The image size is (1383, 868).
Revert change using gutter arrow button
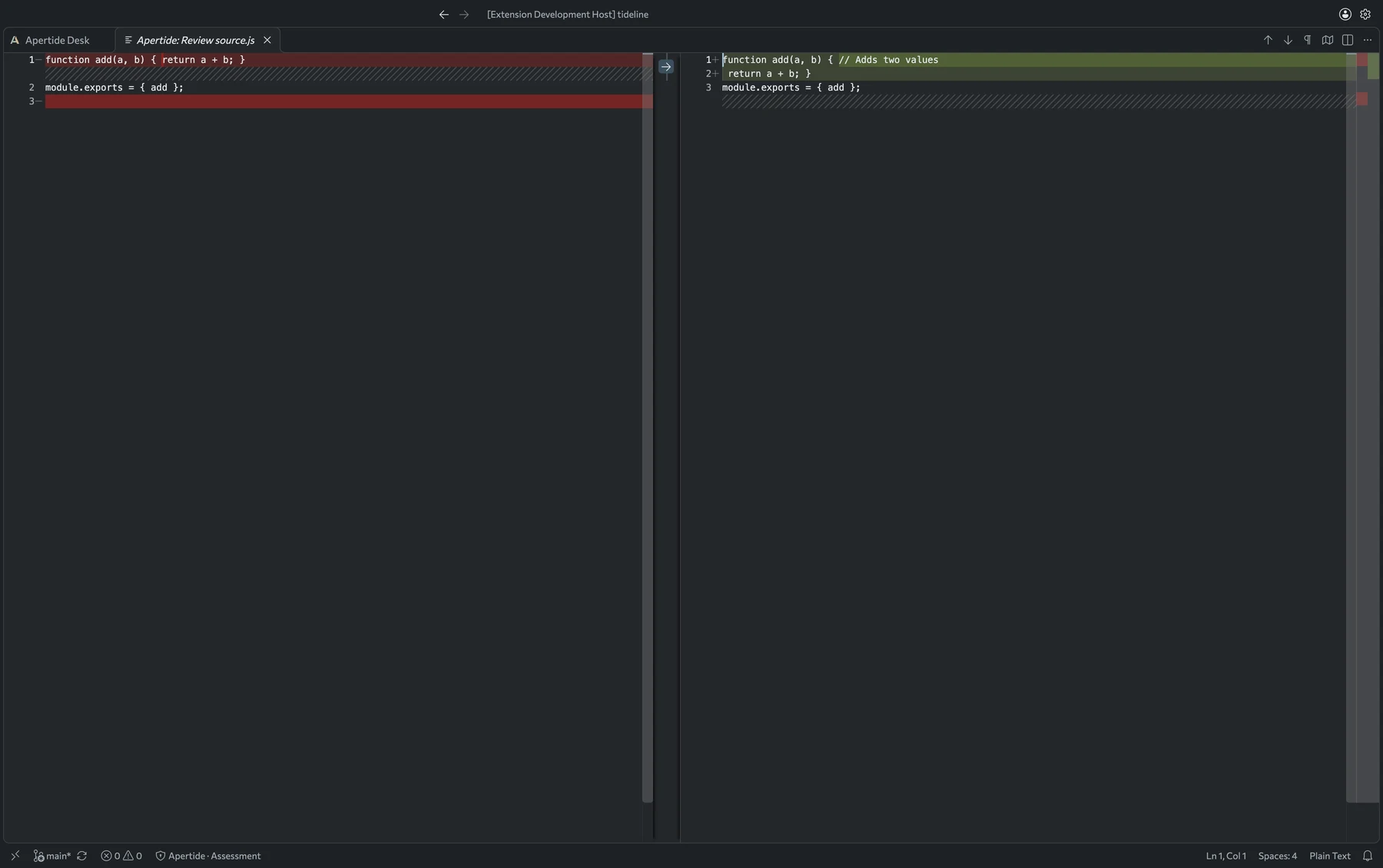coord(666,67)
